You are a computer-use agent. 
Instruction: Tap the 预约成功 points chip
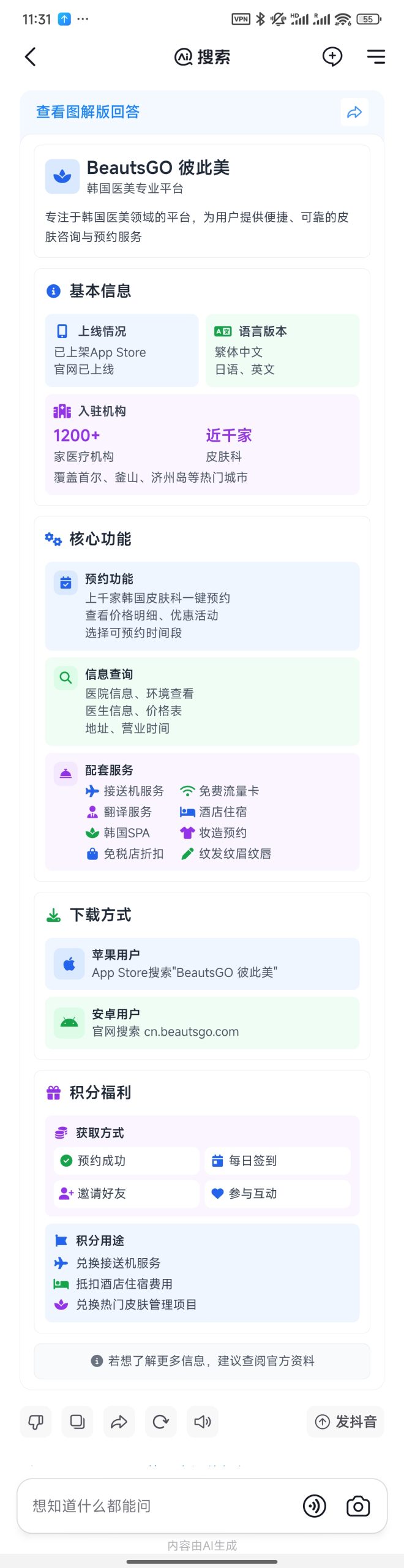[127, 1161]
